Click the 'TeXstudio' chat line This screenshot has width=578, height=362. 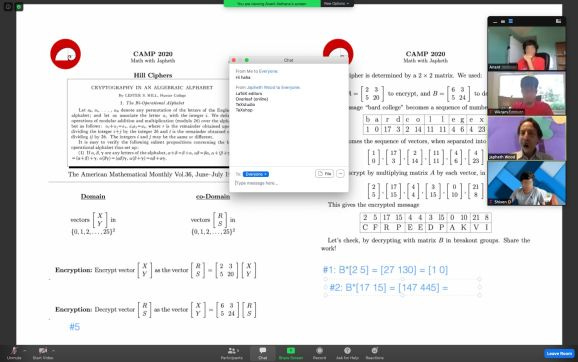click(x=245, y=105)
